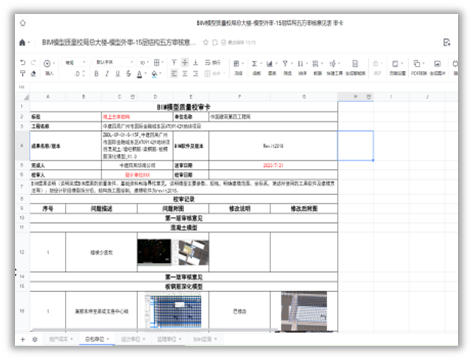Open the PDF conversion tool
This screenshot has width=473, height=360.
coord(418,67)
